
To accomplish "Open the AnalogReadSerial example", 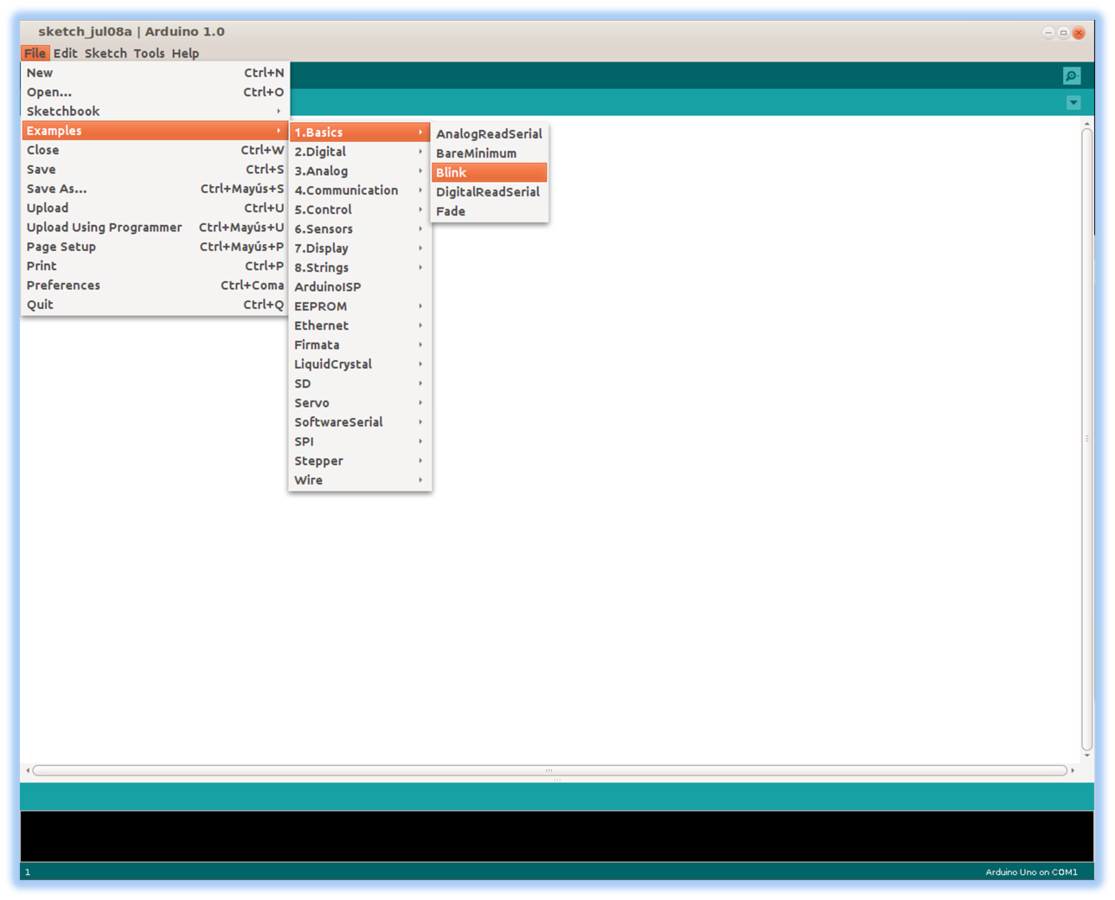I will click(x=489, y=134).
